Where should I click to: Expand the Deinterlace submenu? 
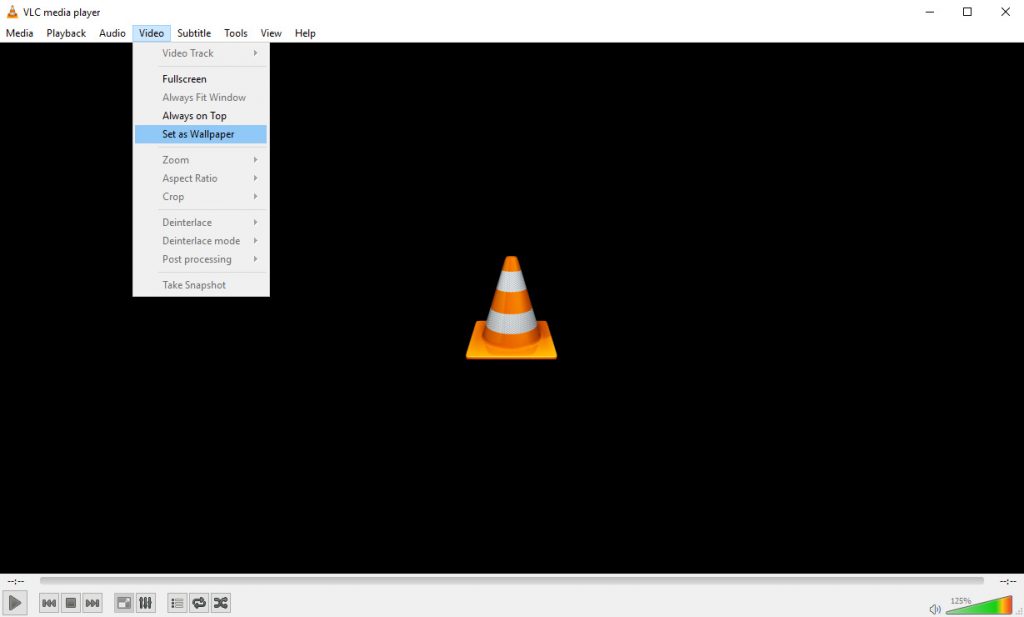click(x=201, y=223)
